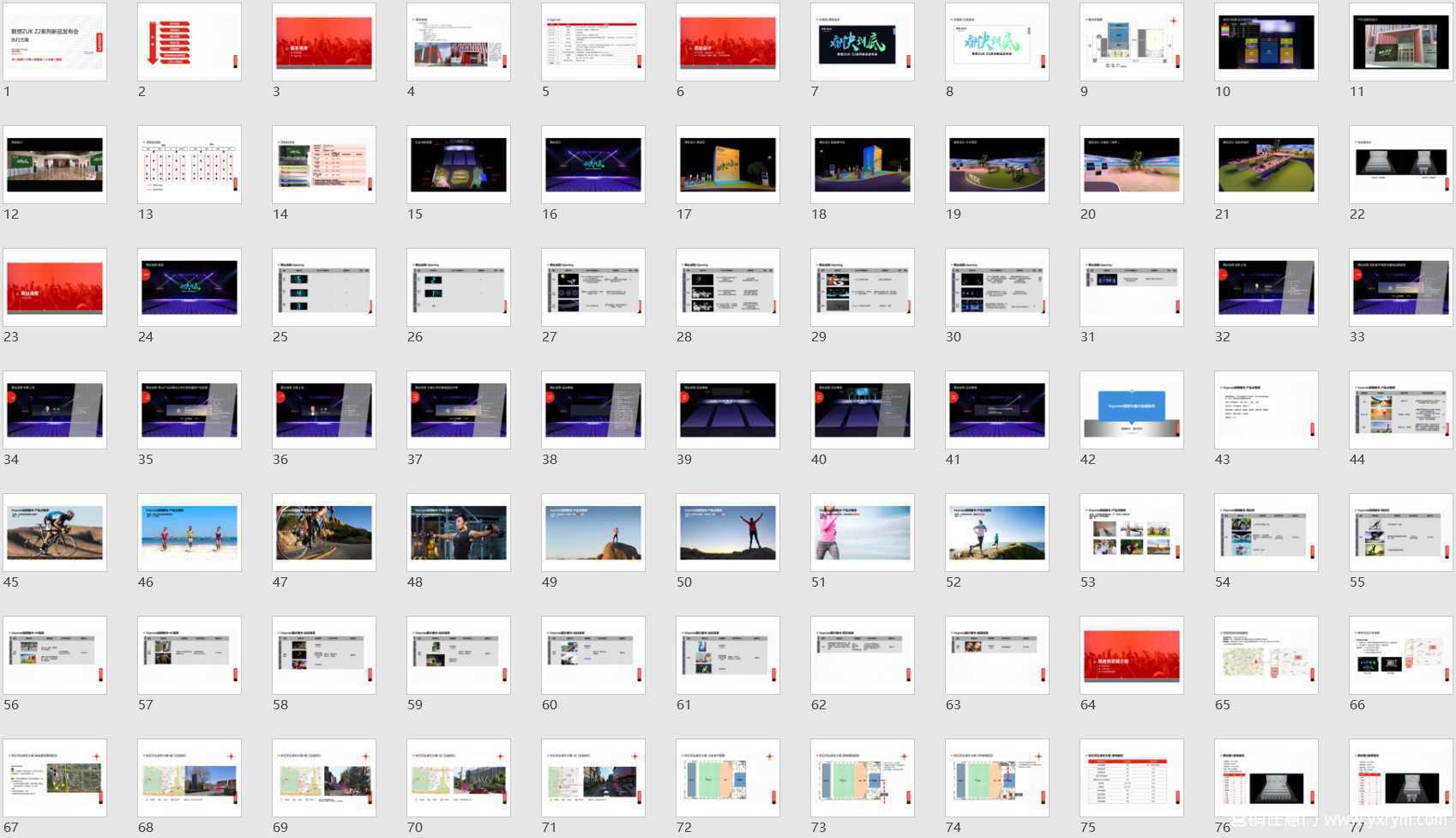Select slide 33 purple stage thumbnail

1401,287
